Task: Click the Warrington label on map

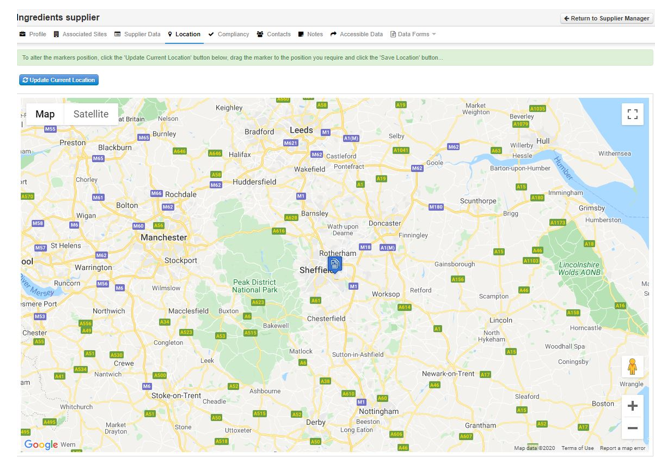Action: pos(93,268)
